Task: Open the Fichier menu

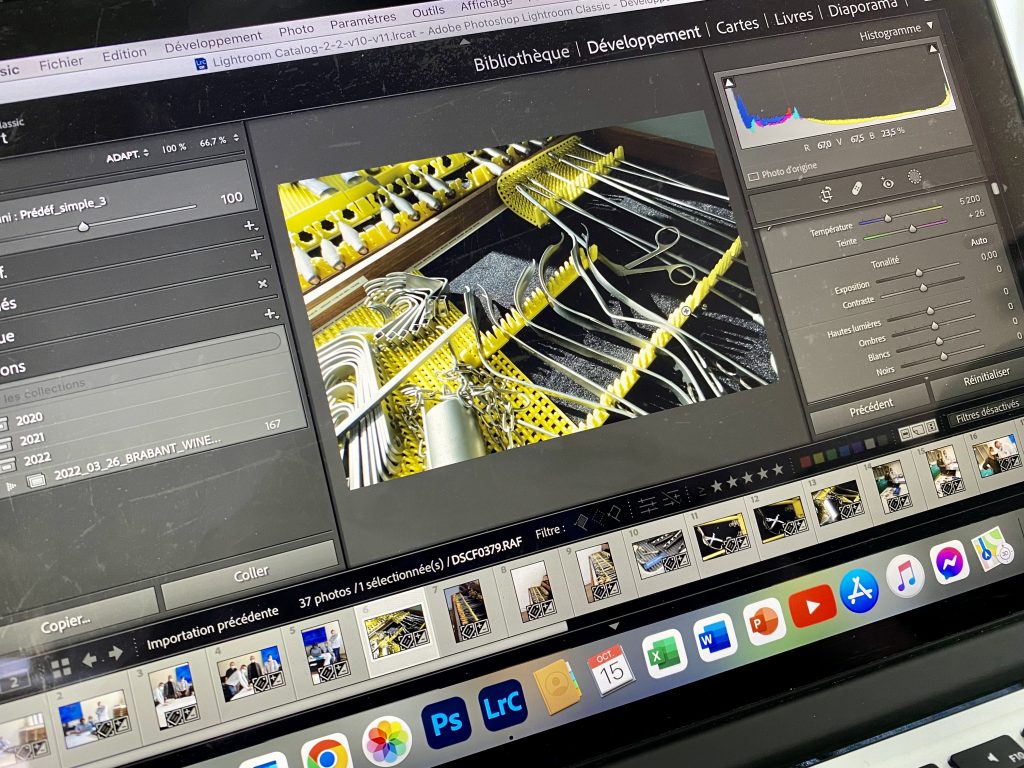Action: (x=61, y=63)
